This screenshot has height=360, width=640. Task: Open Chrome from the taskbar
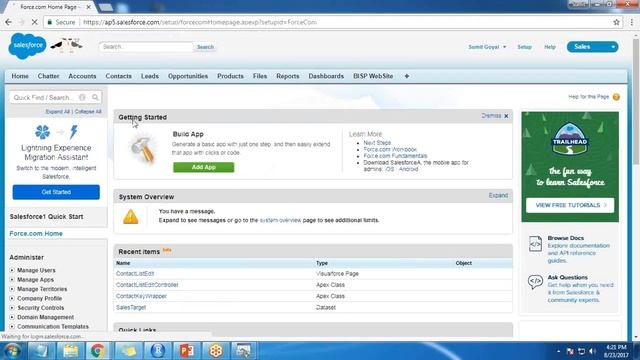[x=97, y=351]
